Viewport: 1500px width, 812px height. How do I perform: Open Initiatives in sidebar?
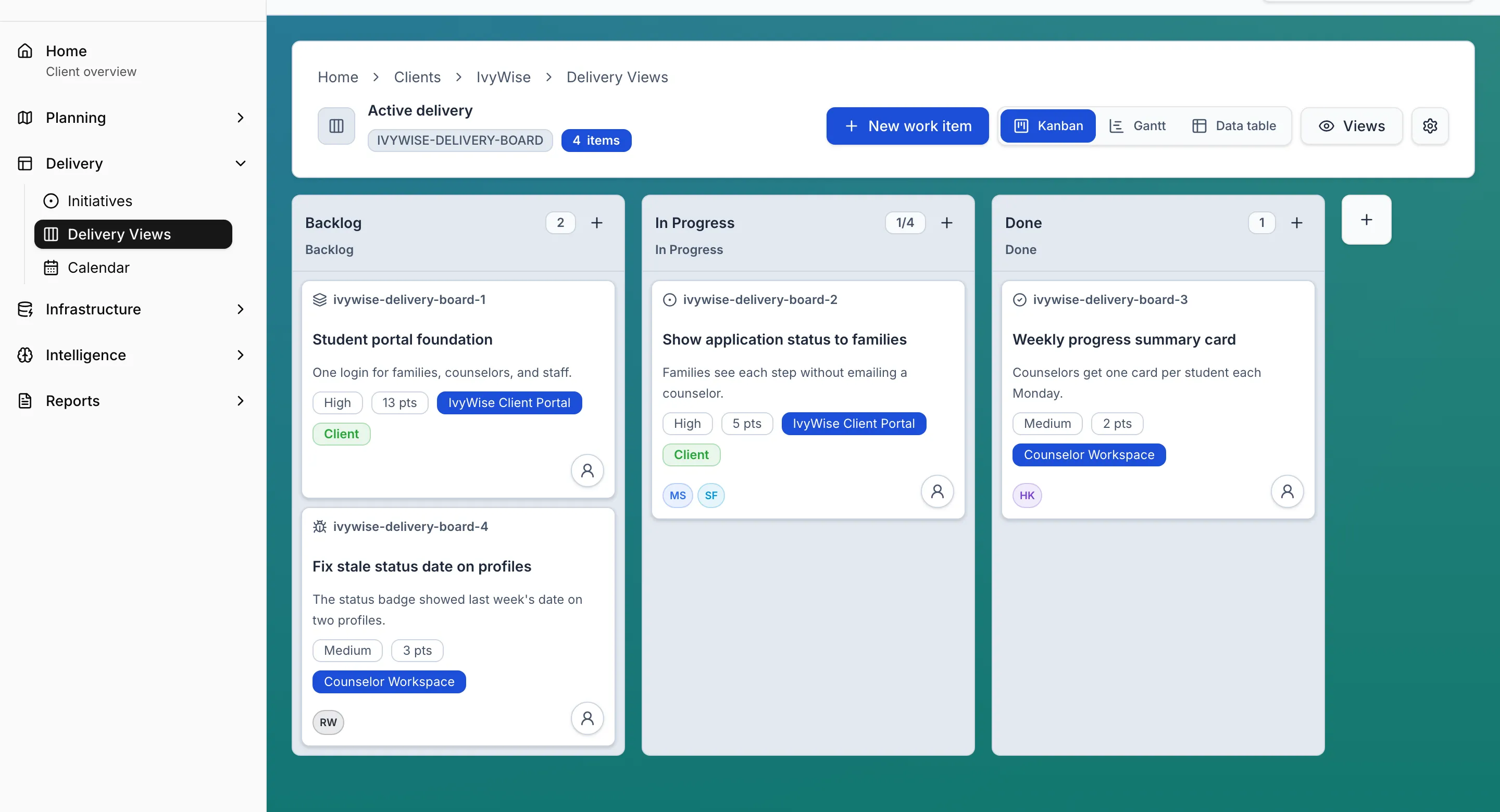pyautogui.click(x=133, y=201)
